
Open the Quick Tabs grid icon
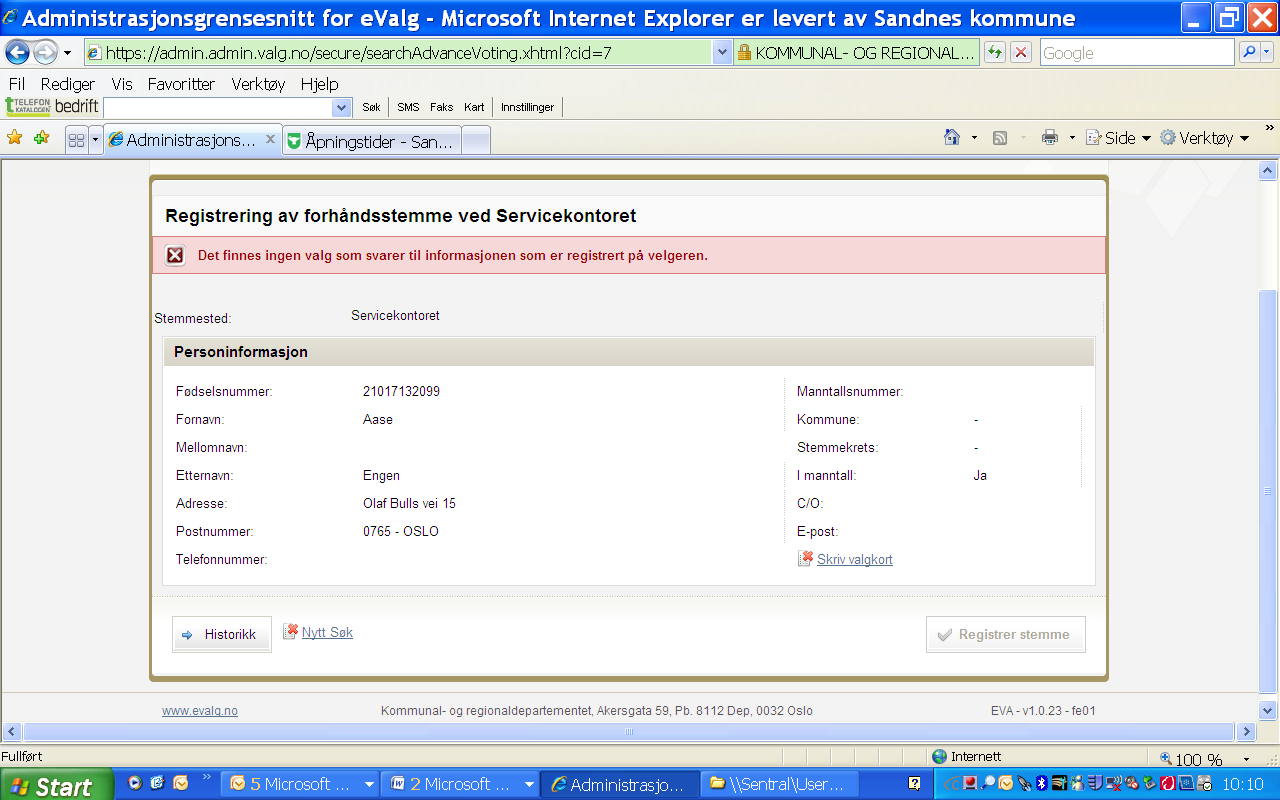point(76,140)
